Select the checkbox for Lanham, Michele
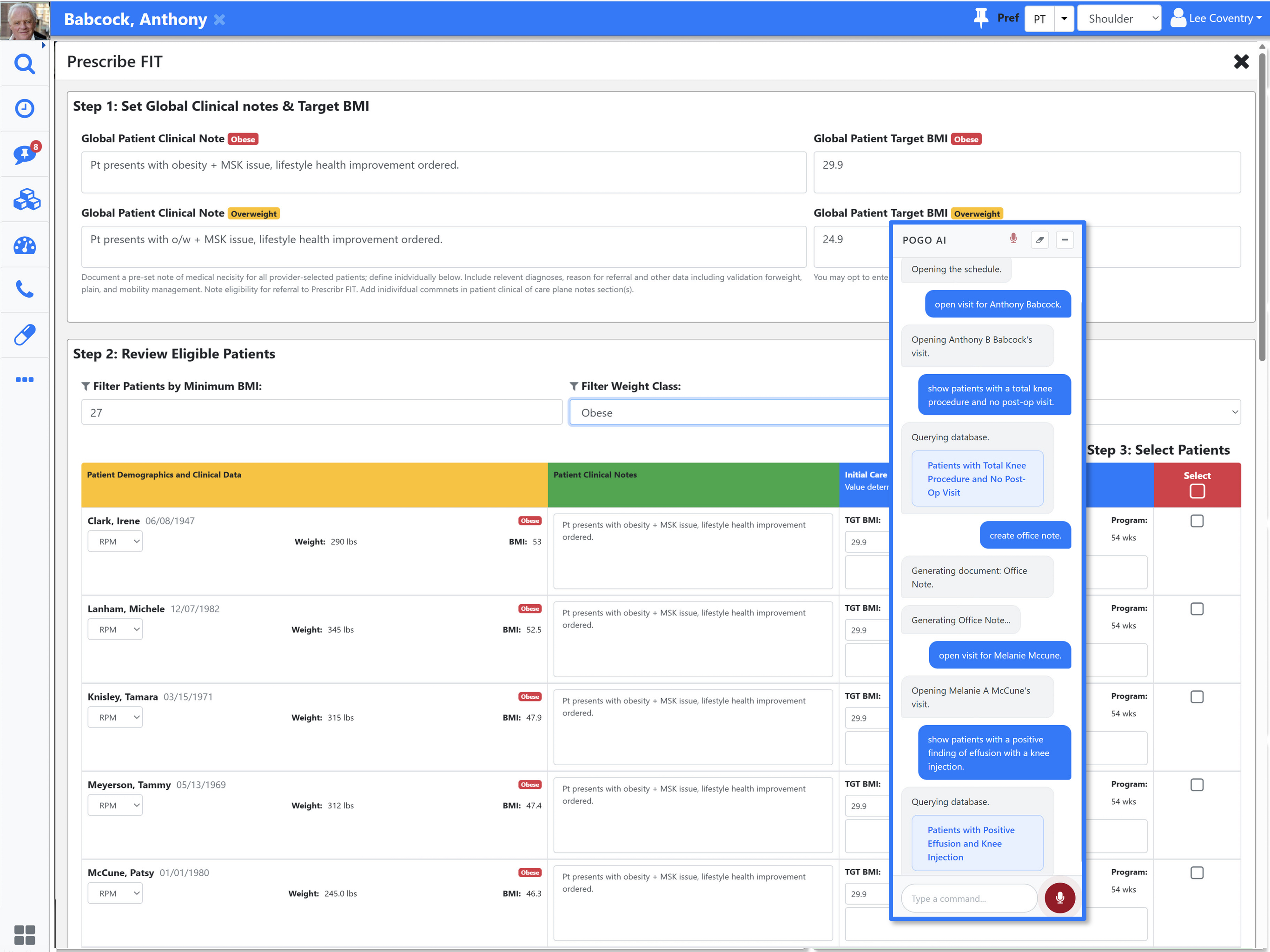This screenshot has width=1270, height=952. [x=1197, y=608]
